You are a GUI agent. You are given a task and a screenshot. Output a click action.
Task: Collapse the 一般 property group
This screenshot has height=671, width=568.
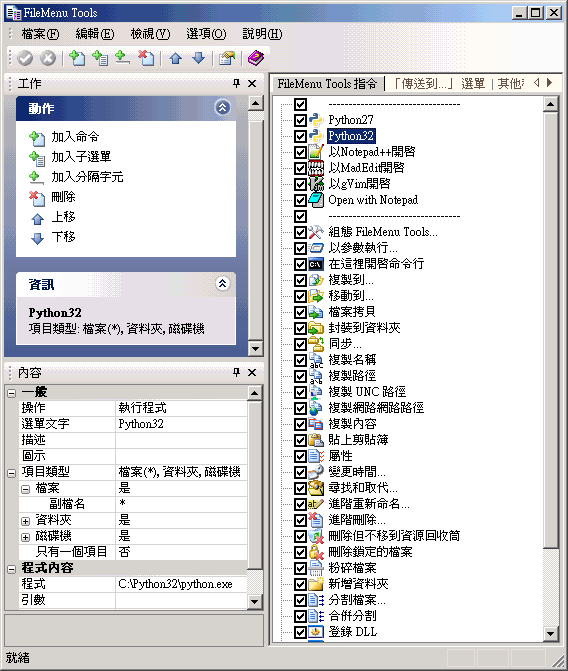tap(12, 393)
